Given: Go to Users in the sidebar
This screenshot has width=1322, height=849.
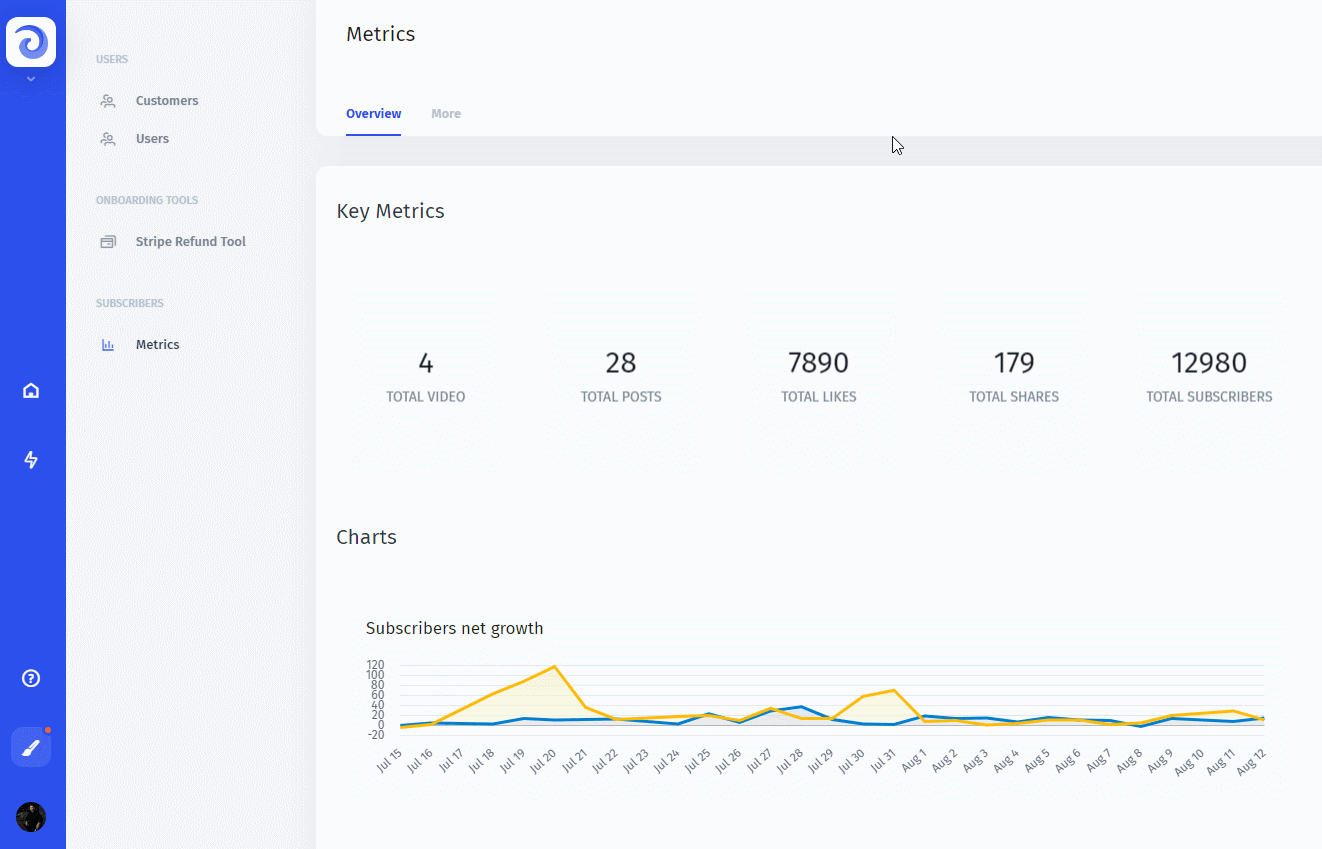Looking at the screenshot, I should pos(152,139).
